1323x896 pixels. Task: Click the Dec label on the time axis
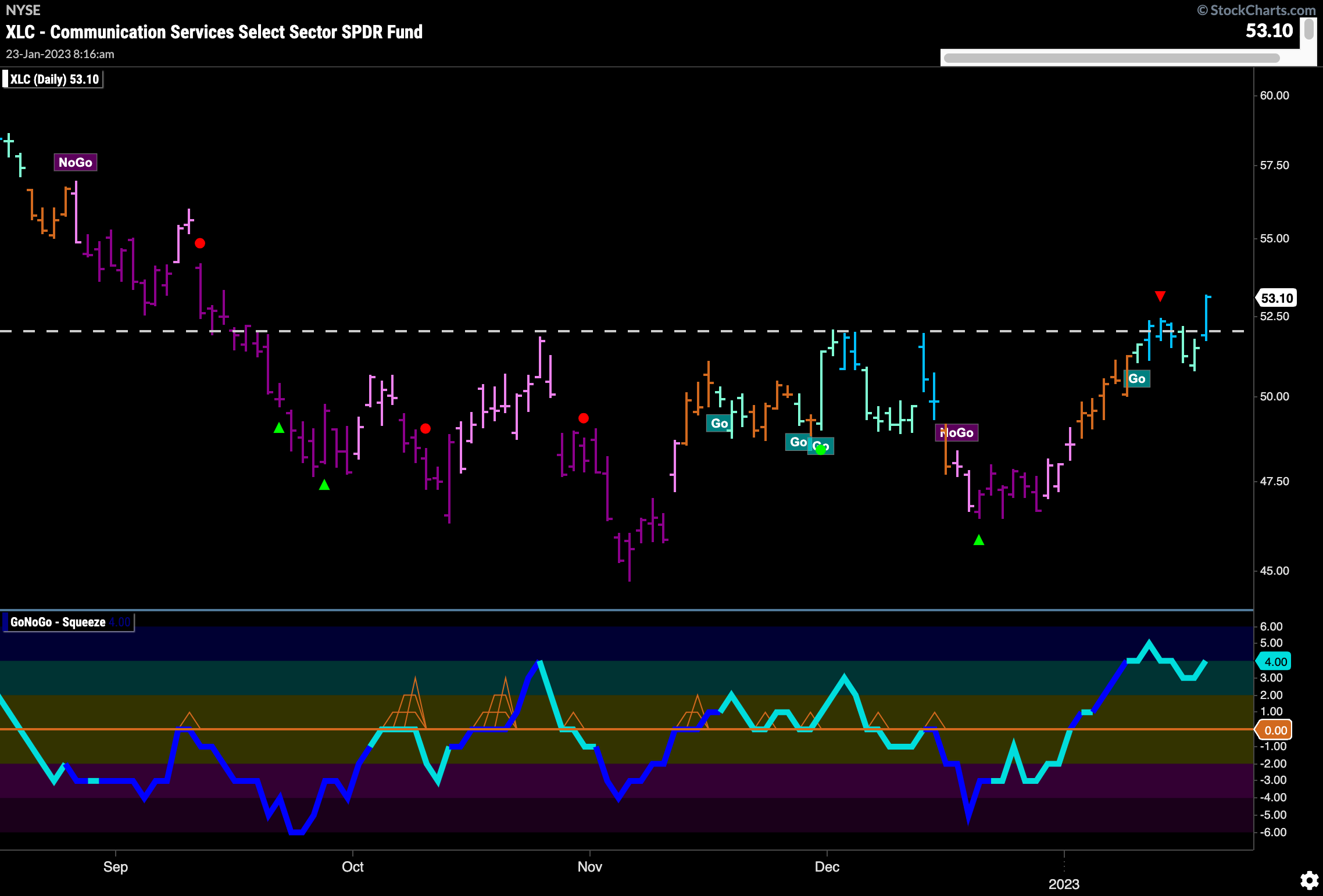[827, 866]
